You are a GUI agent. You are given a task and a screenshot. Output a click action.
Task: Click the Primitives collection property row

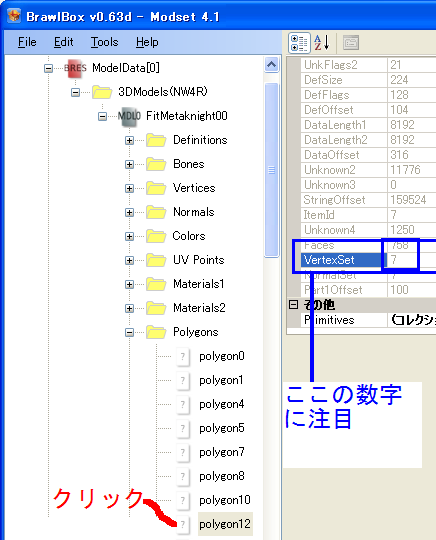[368, 320]
